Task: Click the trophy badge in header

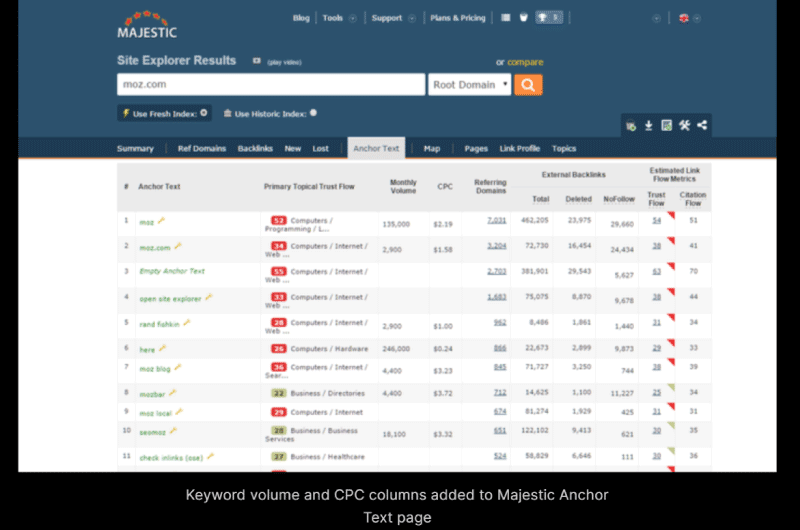Action: [549, 18]
